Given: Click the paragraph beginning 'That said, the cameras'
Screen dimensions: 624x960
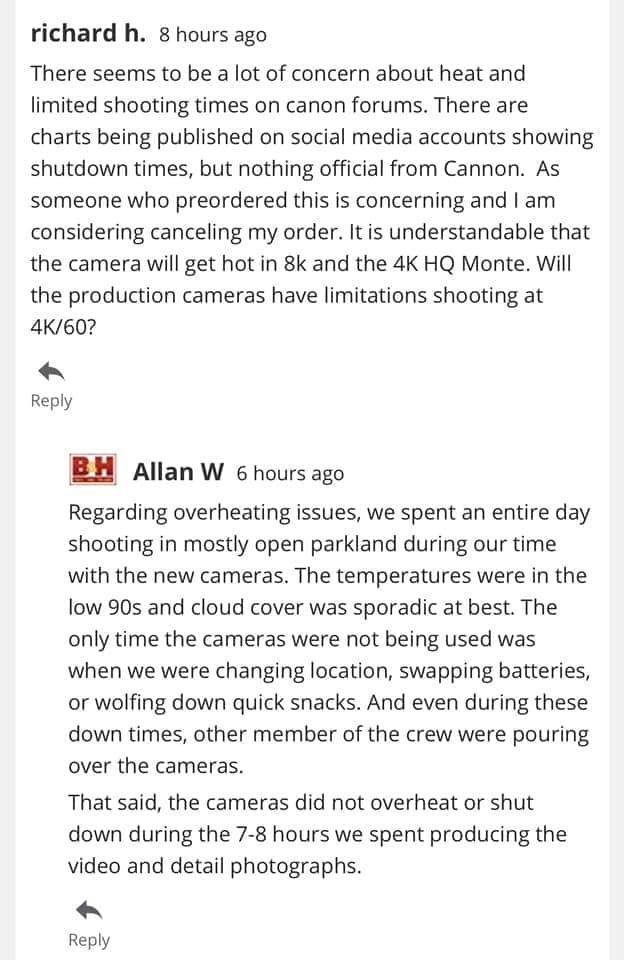Looking at the screenshot, I should point(317,834).
